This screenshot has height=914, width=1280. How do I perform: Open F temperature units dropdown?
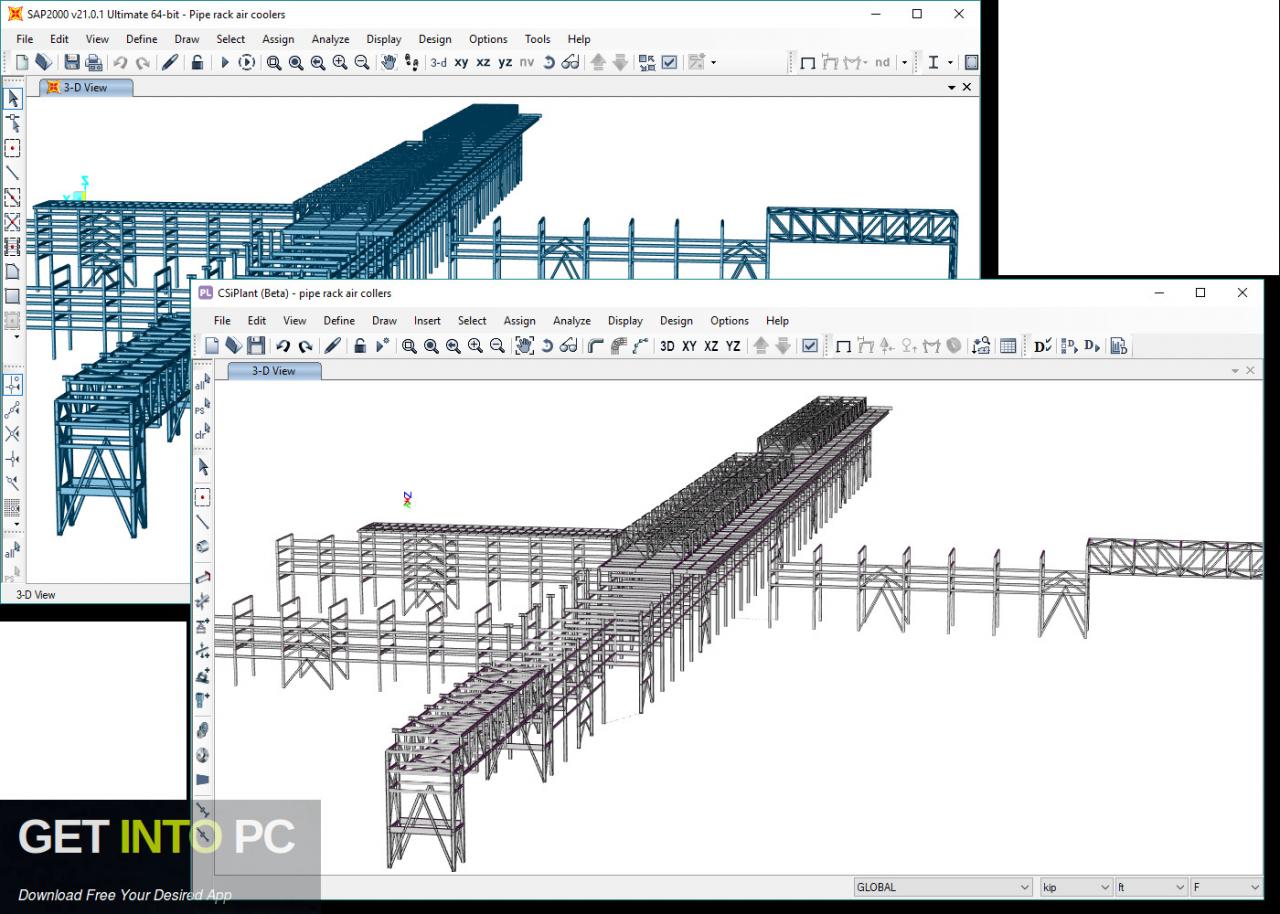coord(1226,887)
